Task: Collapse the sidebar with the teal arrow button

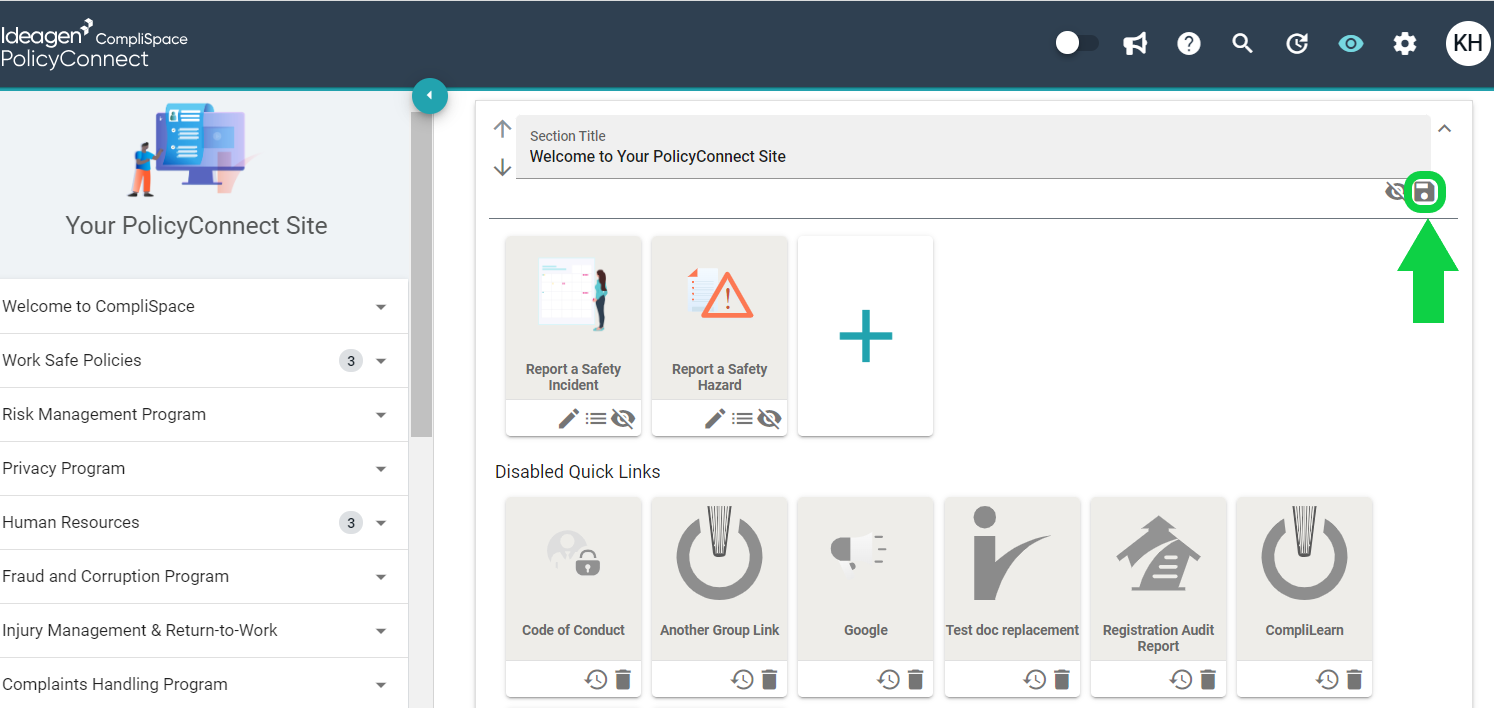Action: coord(430,95)
